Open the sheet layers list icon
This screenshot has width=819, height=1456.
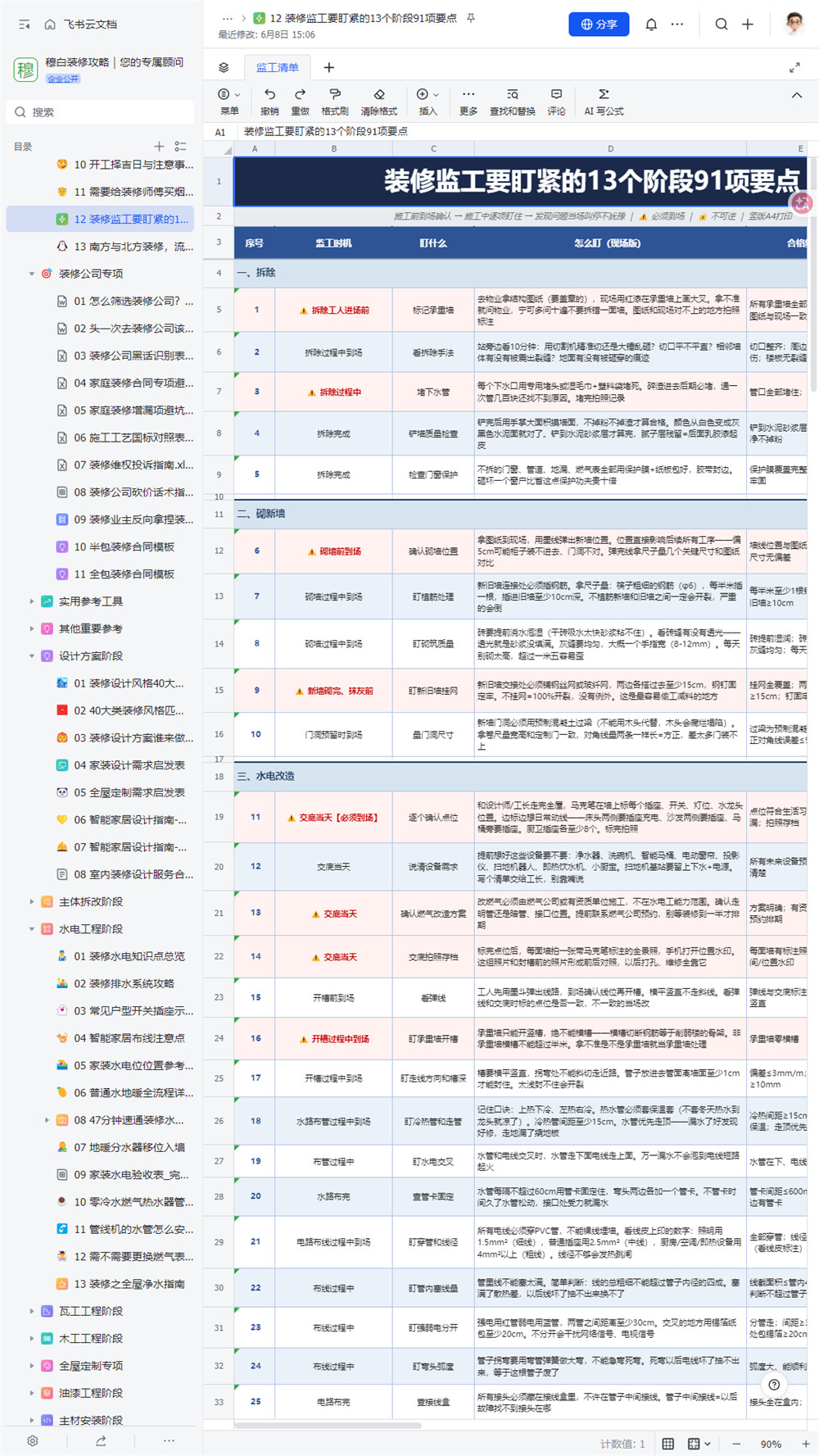pos(224,67)
